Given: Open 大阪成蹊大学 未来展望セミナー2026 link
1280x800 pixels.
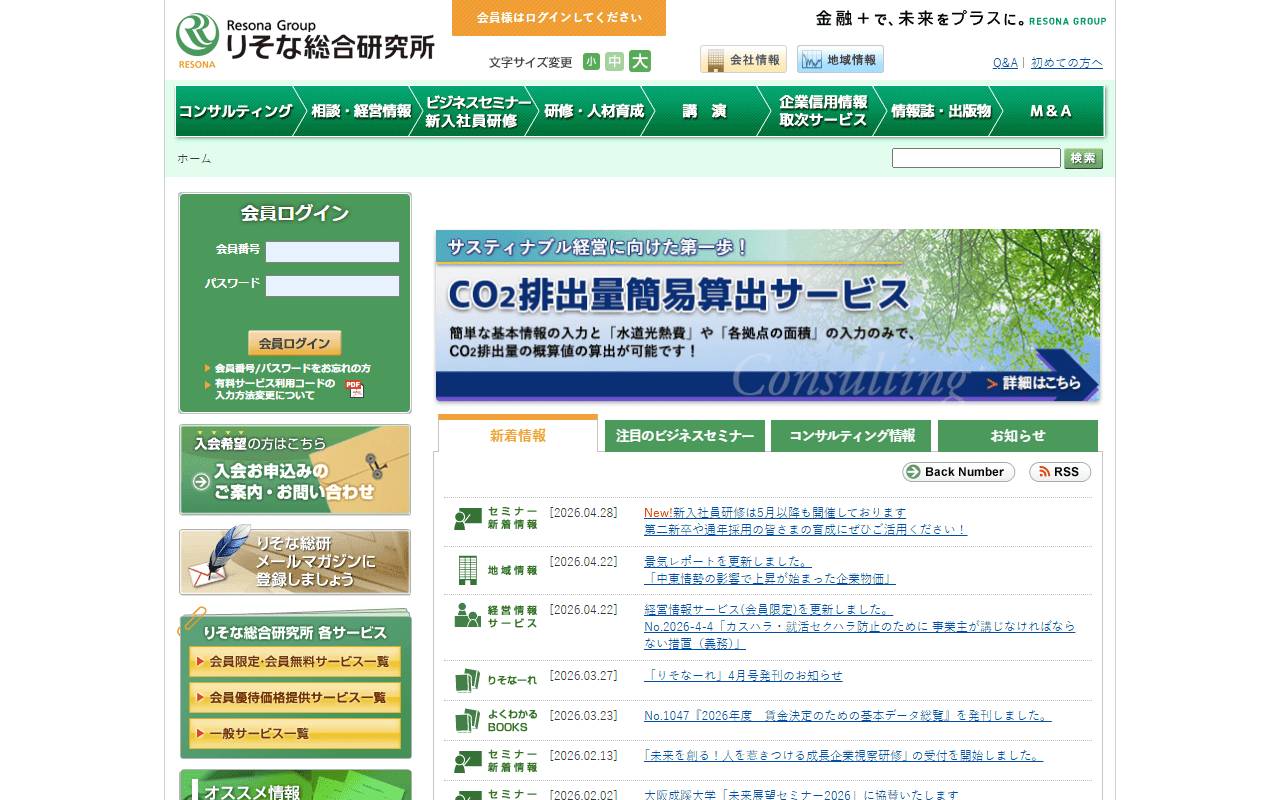Looking at the screenshot, I should (801, 794).
